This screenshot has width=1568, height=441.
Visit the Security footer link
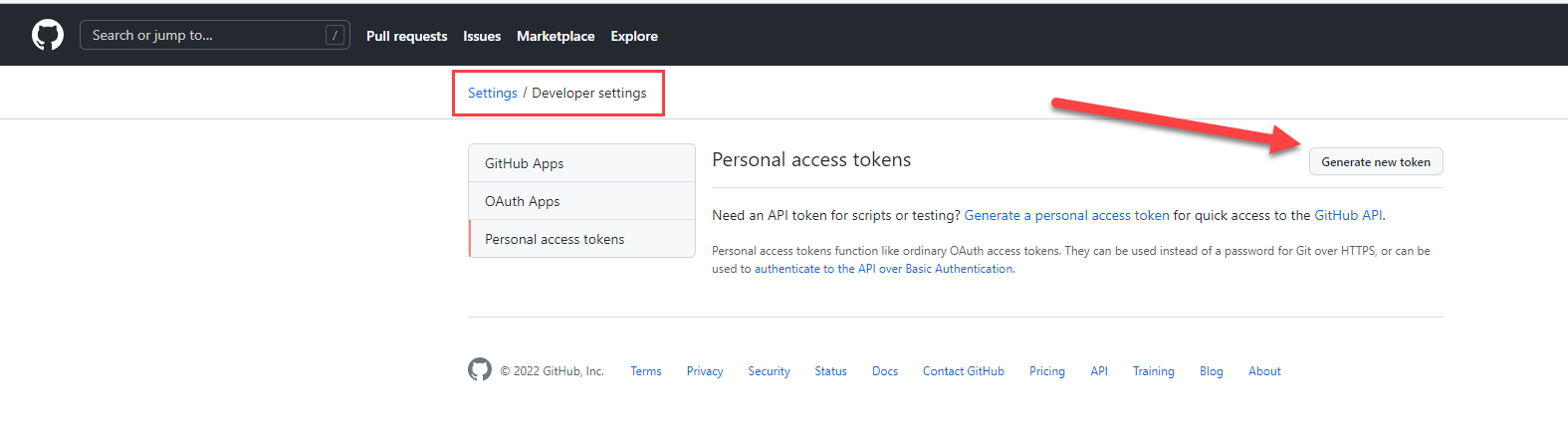tap(769, 371)
